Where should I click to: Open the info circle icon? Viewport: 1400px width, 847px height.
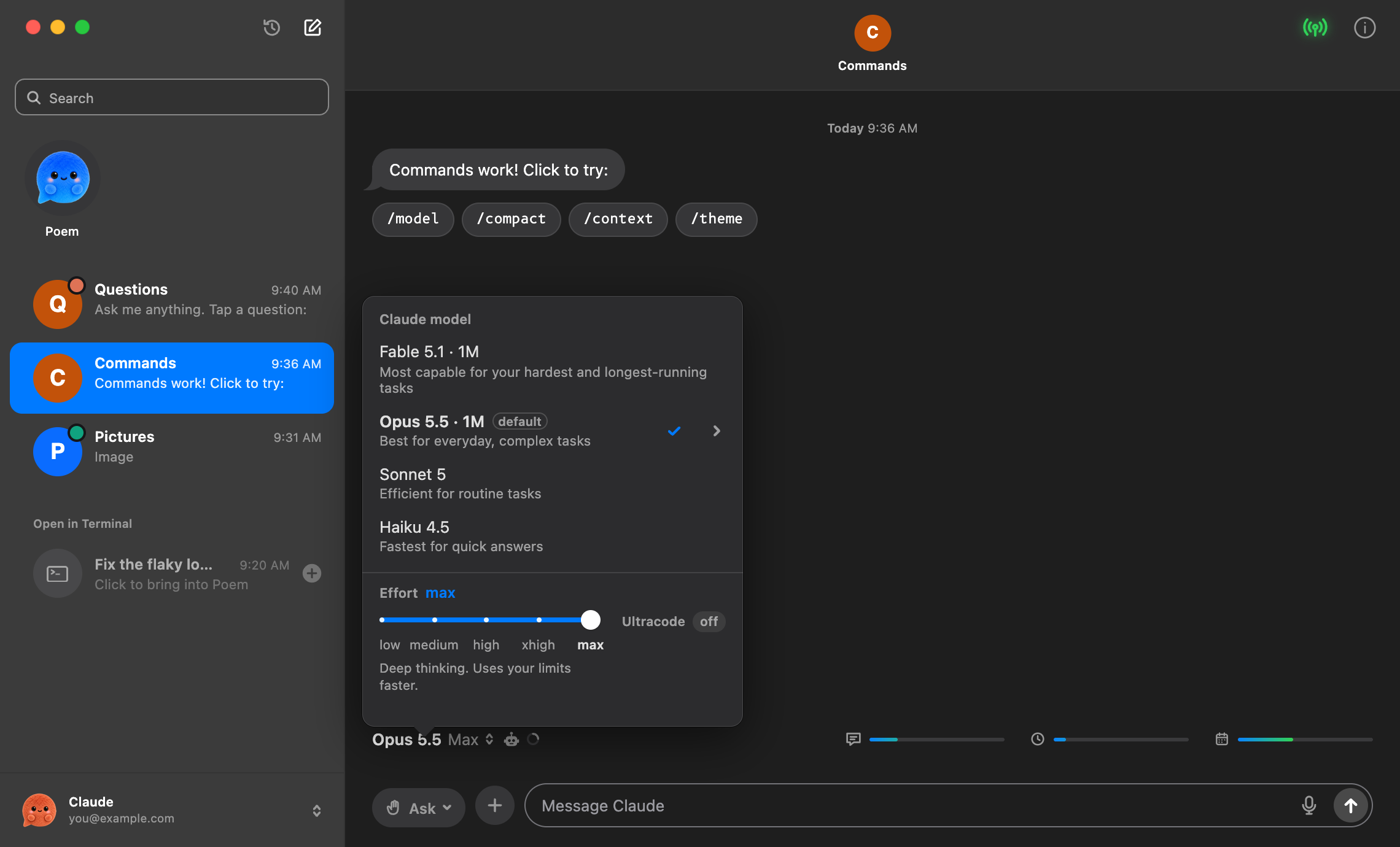pos(1364,28)
